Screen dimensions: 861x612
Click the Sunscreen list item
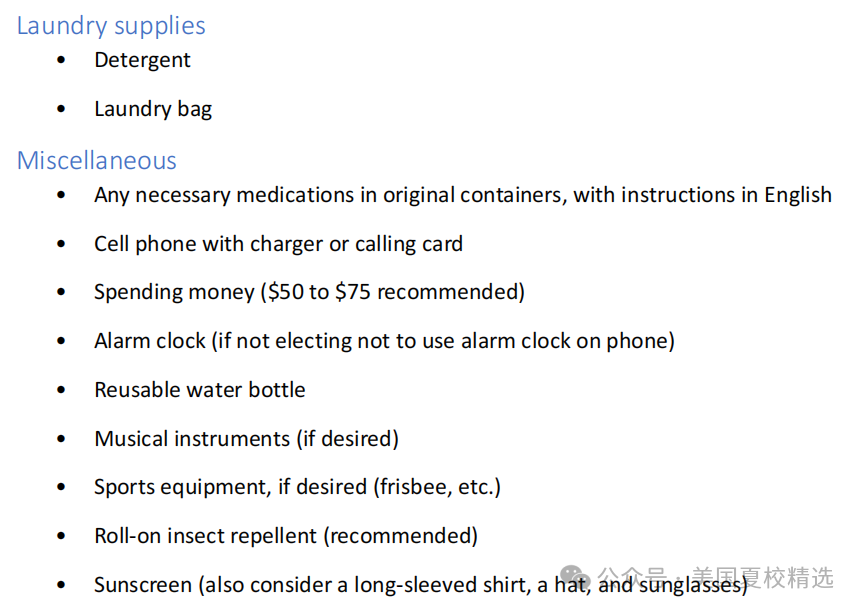tap(421, 585)
